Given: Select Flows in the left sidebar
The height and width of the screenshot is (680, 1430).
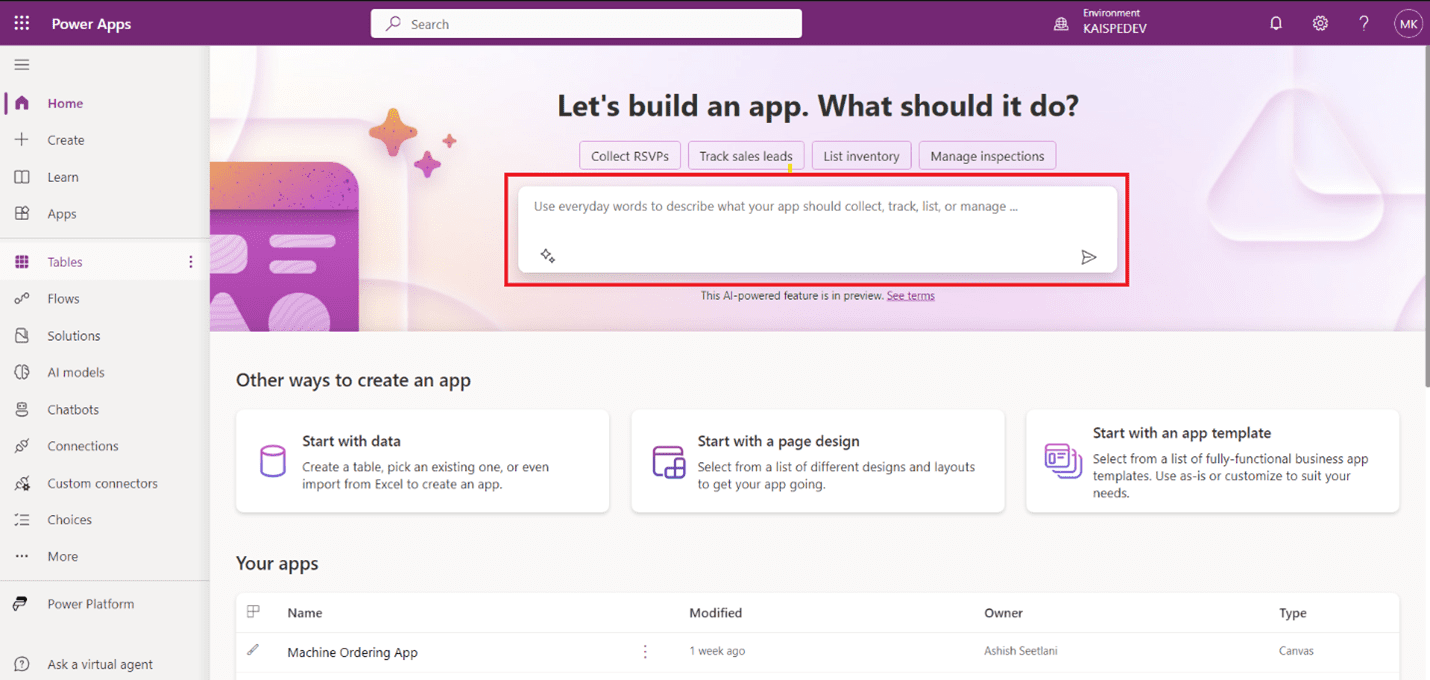Looking at the screenshot, I should click(63, 298).
